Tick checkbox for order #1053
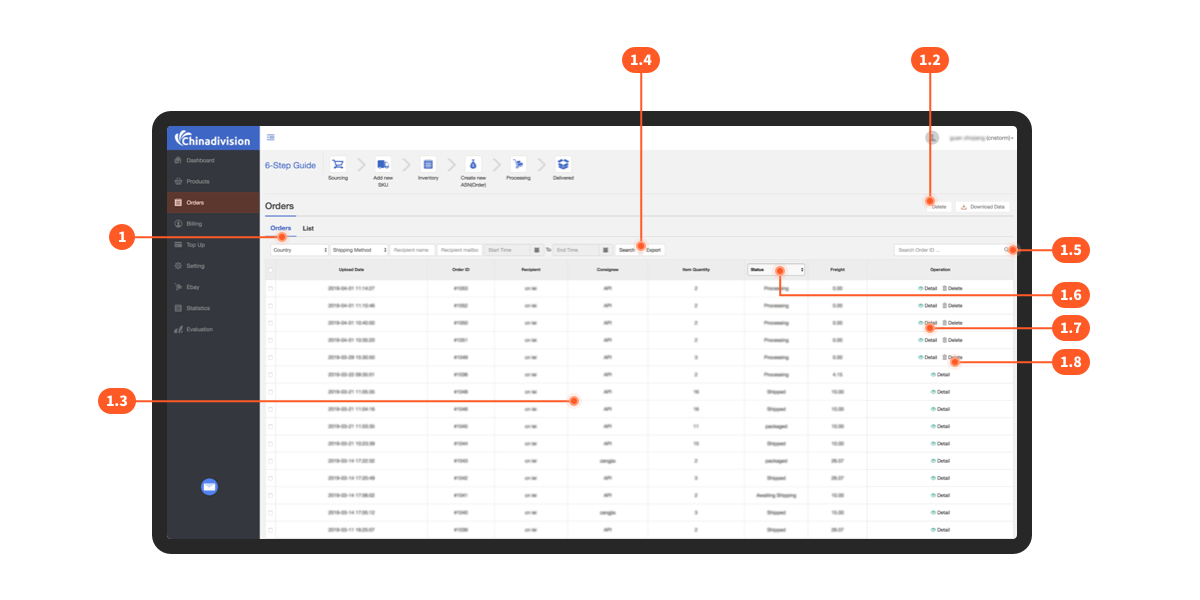 (270, 288)
